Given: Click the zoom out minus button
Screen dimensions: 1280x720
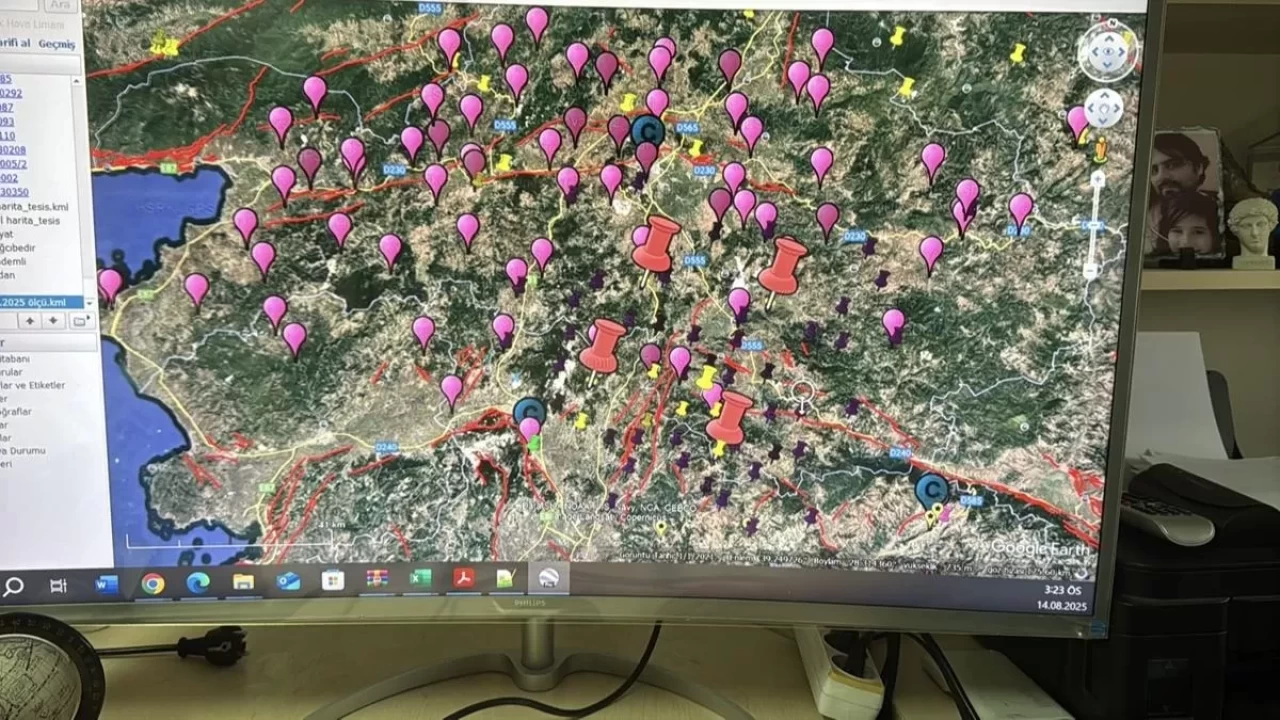Looking at the screenshot, I should (x=1091, y=270).
